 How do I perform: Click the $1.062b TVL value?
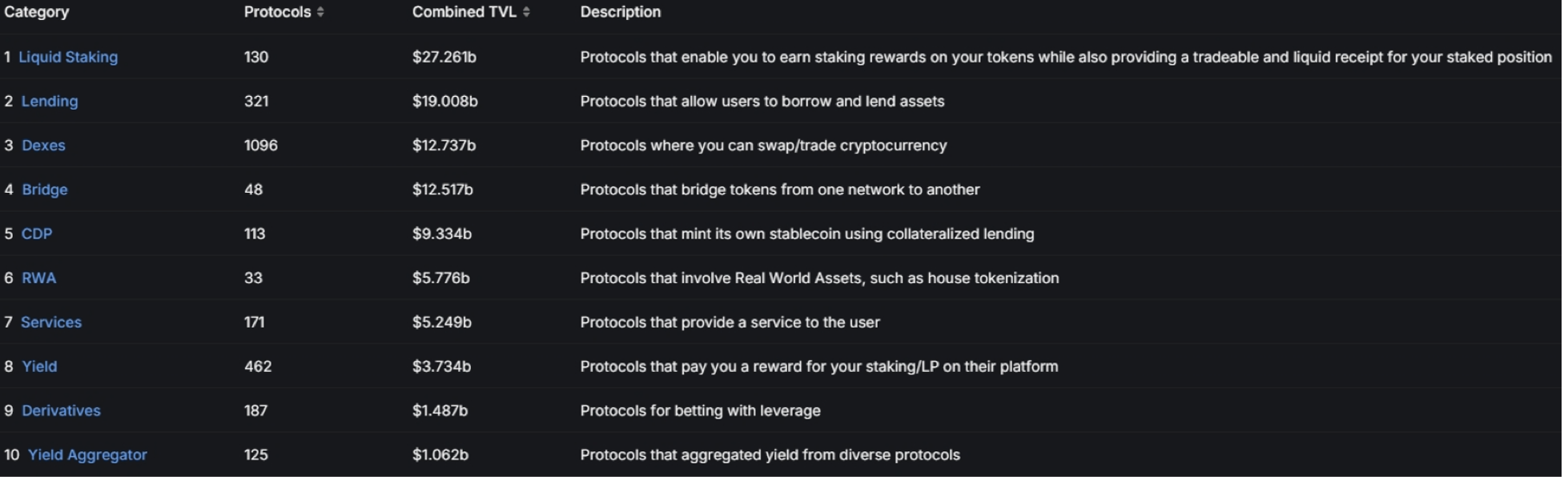pos(440,455)
